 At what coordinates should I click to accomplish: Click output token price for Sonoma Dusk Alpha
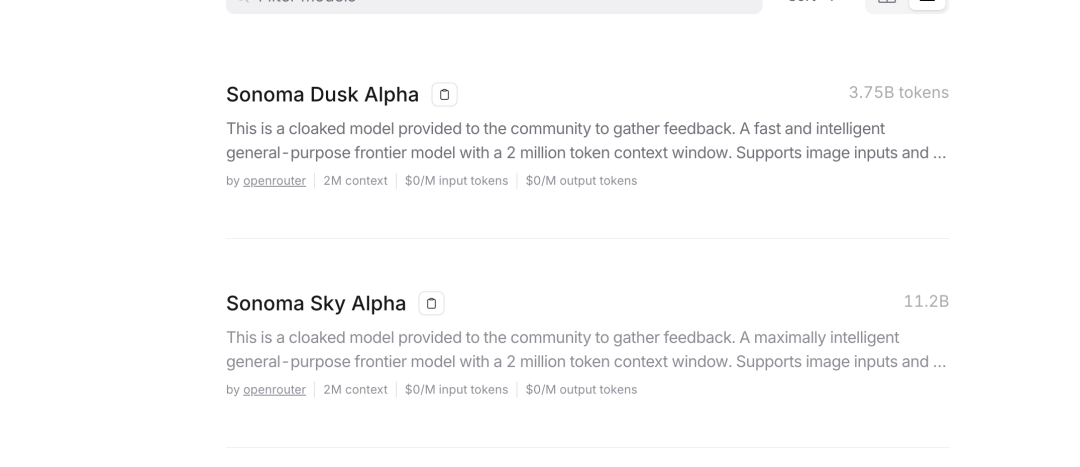[x=581, y=181]
